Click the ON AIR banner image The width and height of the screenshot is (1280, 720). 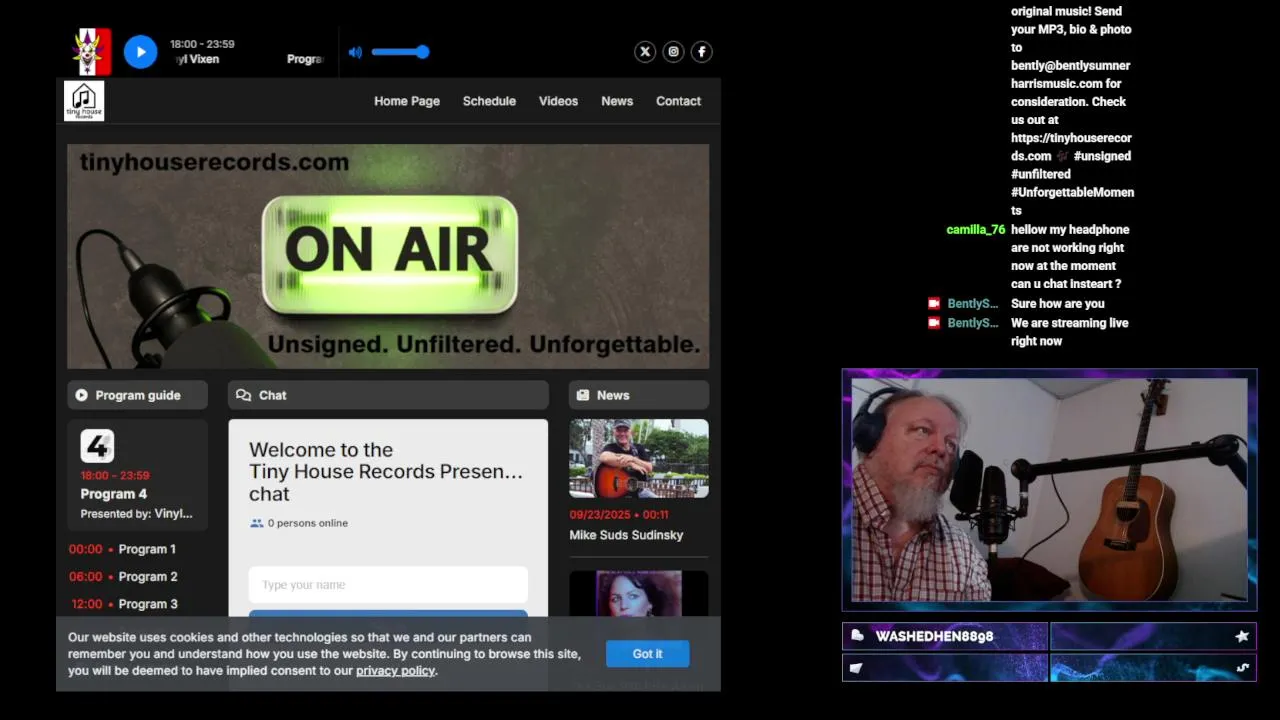pyautogui.click(x=388, y=256)
